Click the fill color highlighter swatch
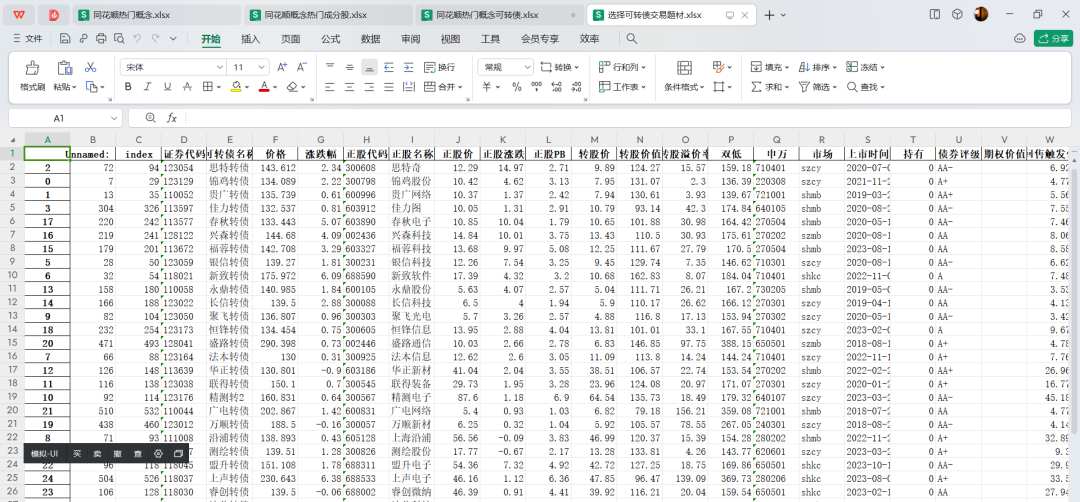1080x502 pixels. (236, 87)
